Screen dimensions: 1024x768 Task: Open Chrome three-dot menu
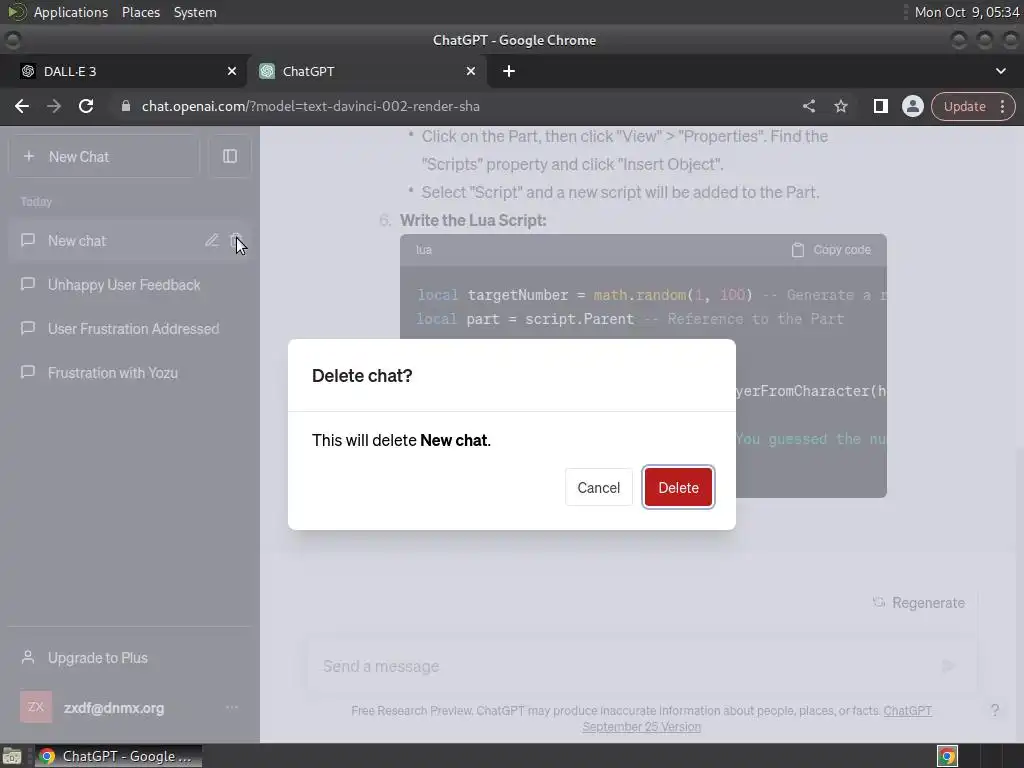[x=1003, y=106]
